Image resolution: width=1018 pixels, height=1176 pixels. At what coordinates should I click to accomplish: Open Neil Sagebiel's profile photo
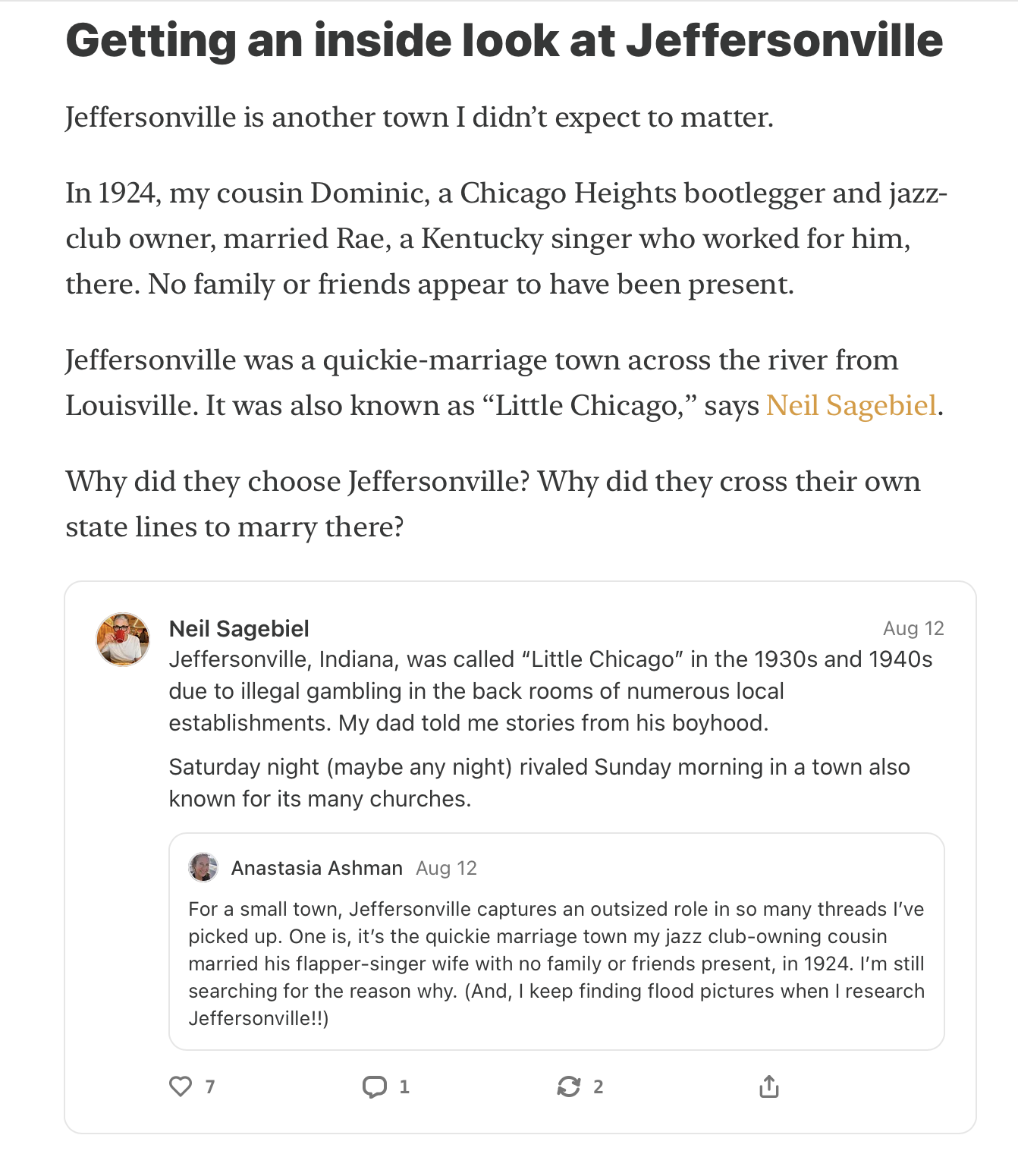(x=122, y=640)
